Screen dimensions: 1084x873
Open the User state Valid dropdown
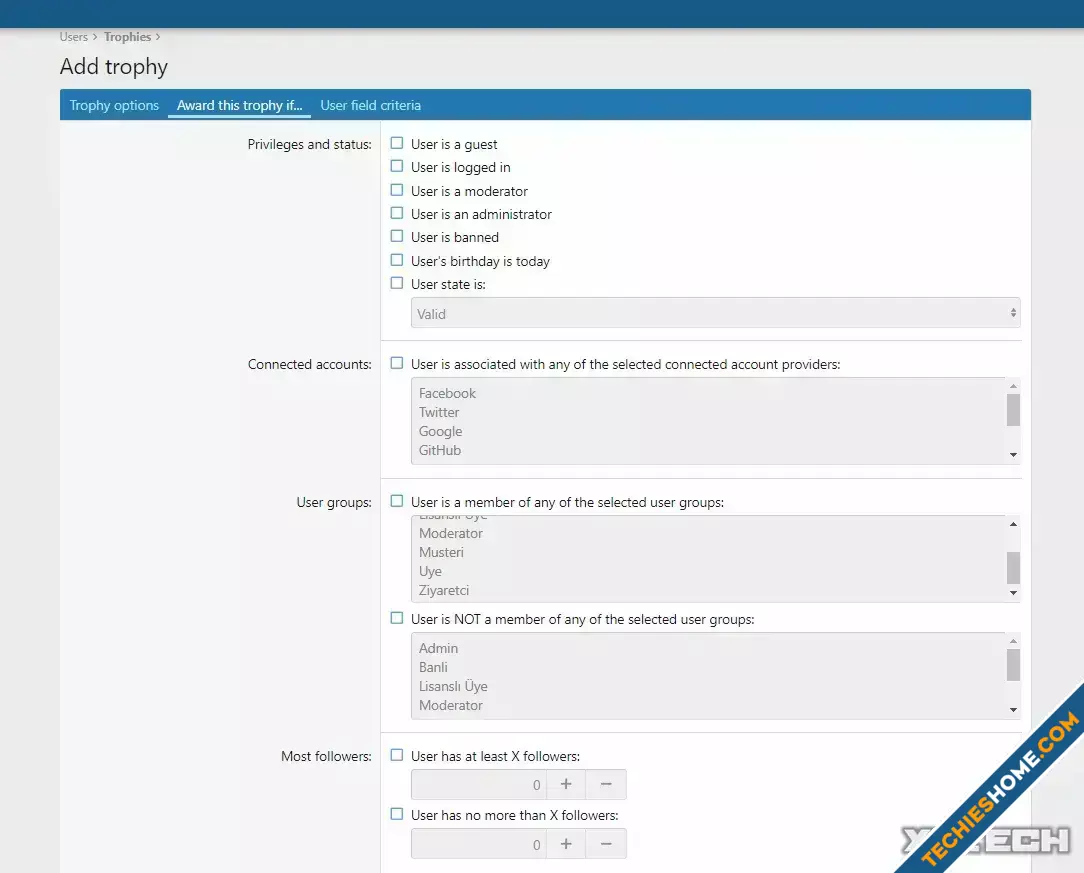(x=715, y=313)
